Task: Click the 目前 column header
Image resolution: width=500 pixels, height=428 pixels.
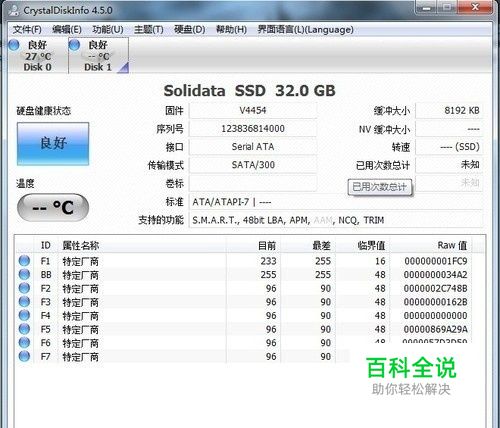Action: (253, 246)
